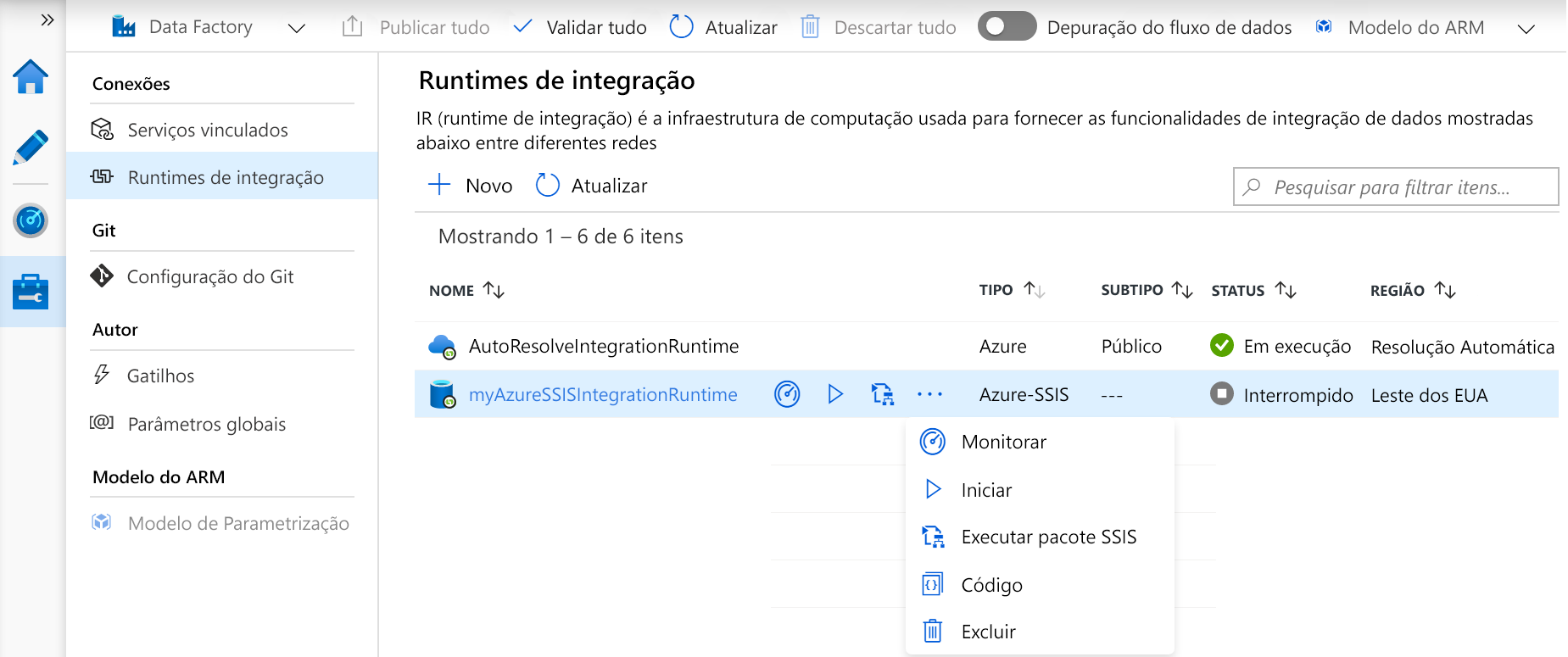Select Iniciar in context menu
1568x657 pixels.
point(1040,490)
